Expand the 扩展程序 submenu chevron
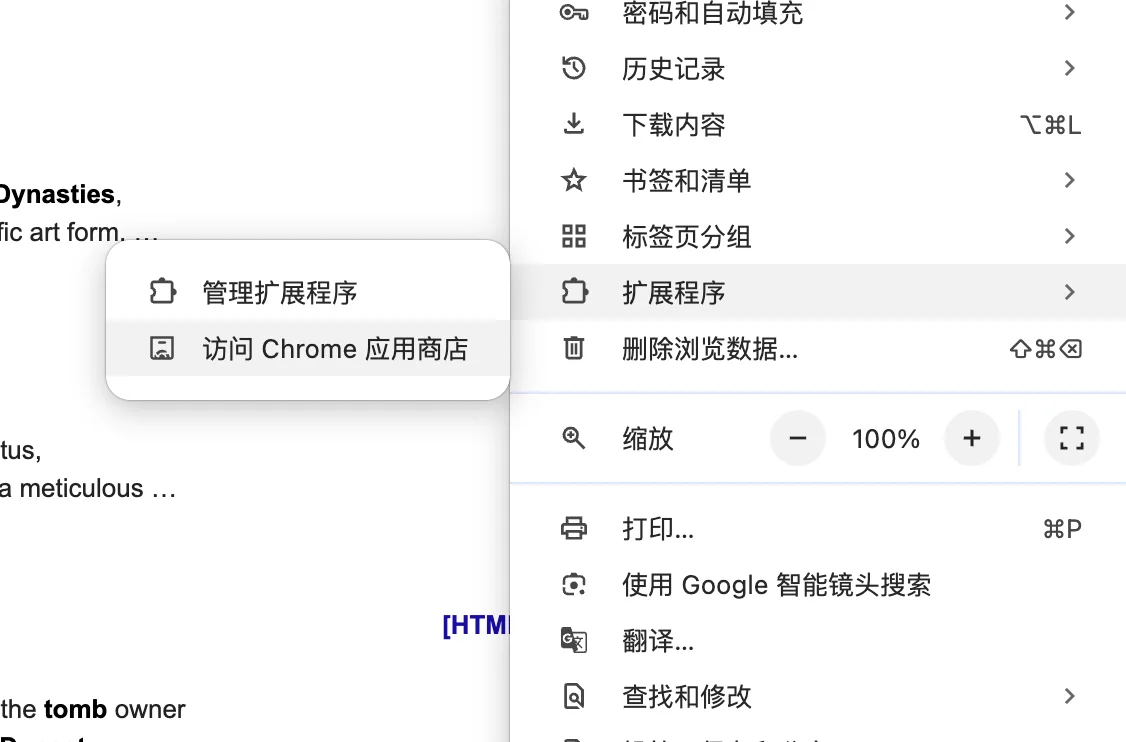 (1069, 292)
